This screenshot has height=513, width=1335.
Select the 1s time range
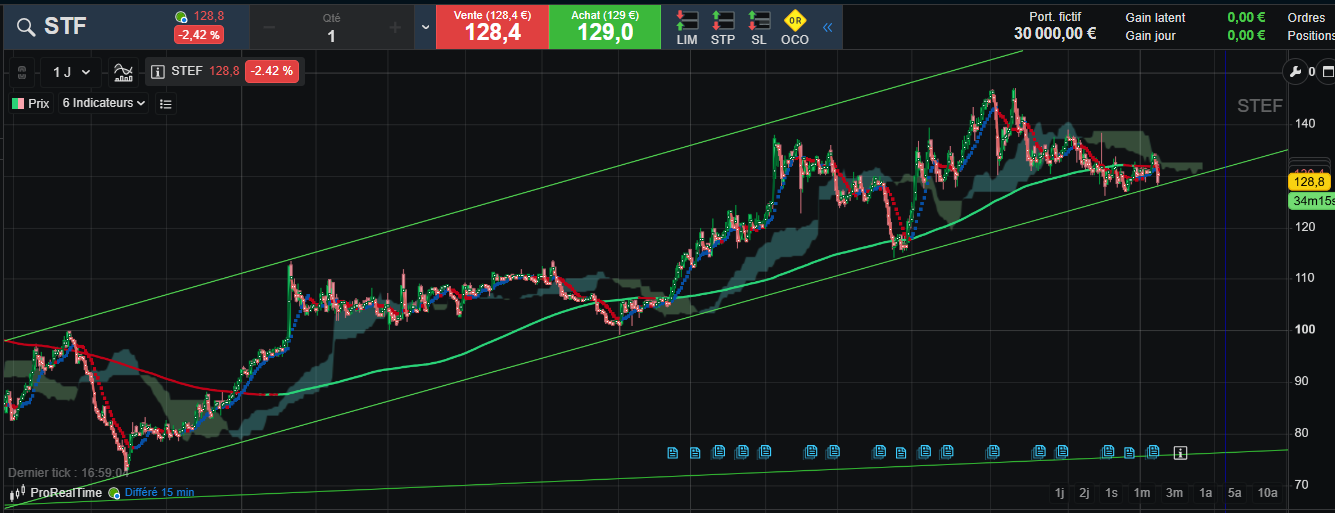[1112, 493]
